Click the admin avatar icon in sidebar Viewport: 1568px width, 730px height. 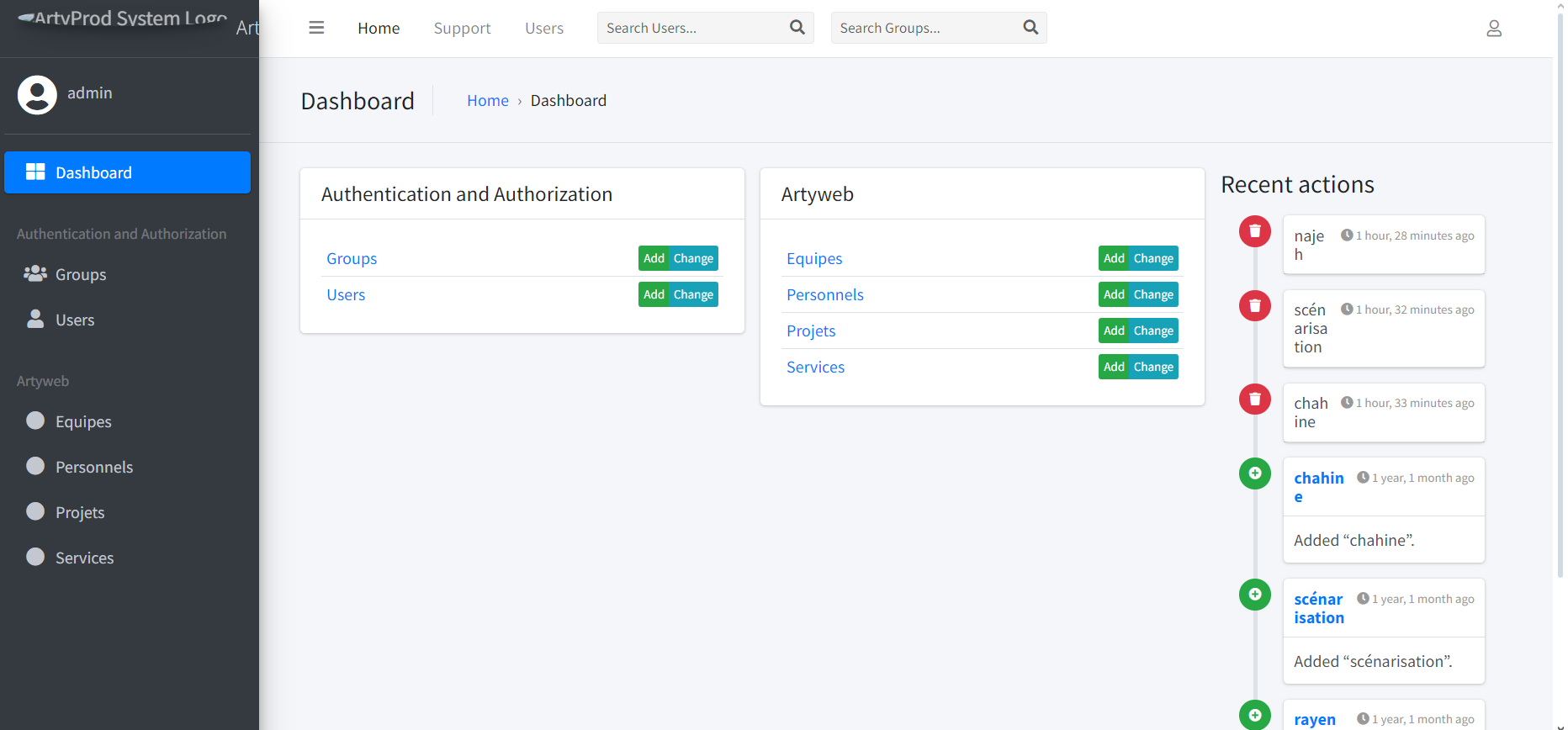point(37,94)
